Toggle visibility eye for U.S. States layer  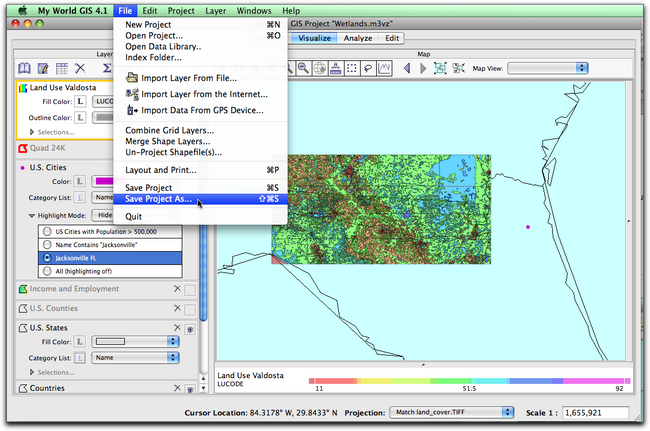pyautogui.click(x=189, y=328)
